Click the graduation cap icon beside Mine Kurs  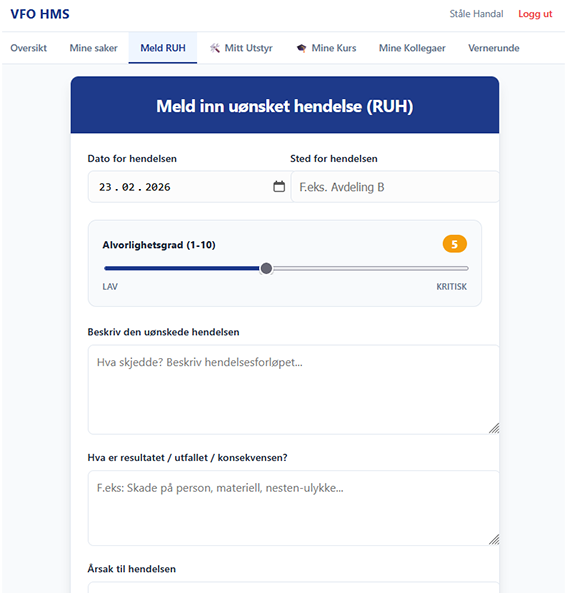pyautogui.click(x=301, y=48)
